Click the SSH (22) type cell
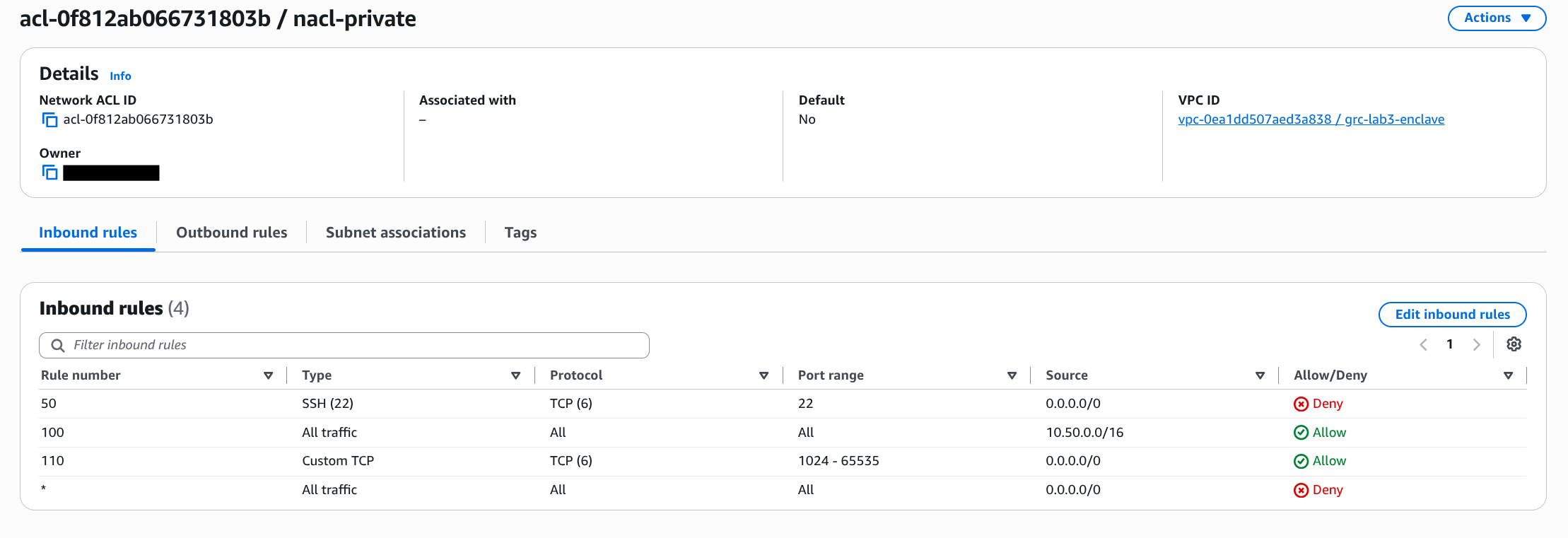Screen dimensions: 1568x538 327,404
